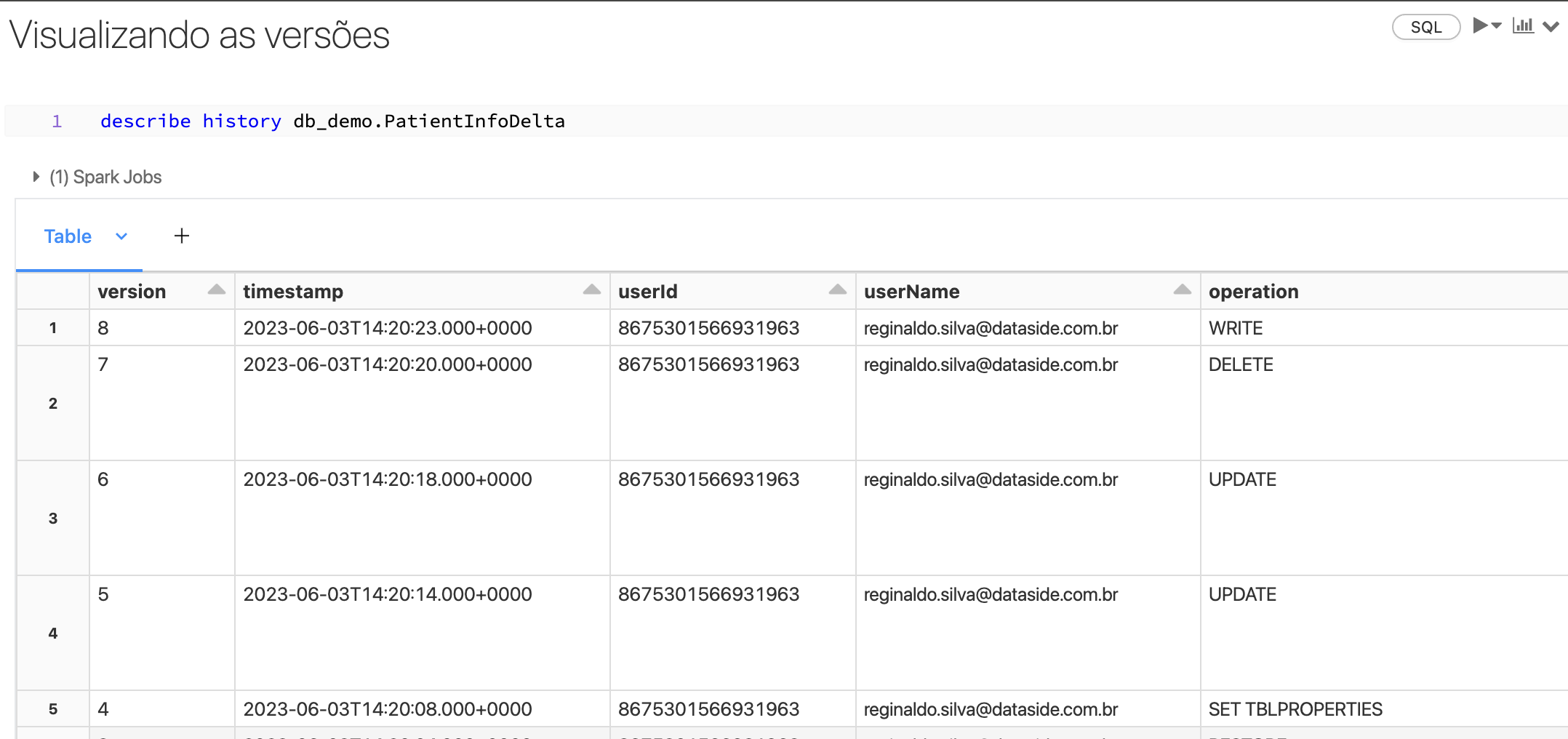Click the version column header text
The width and height of the screenshot is (1568, 739).
click(x=132, y=292)
